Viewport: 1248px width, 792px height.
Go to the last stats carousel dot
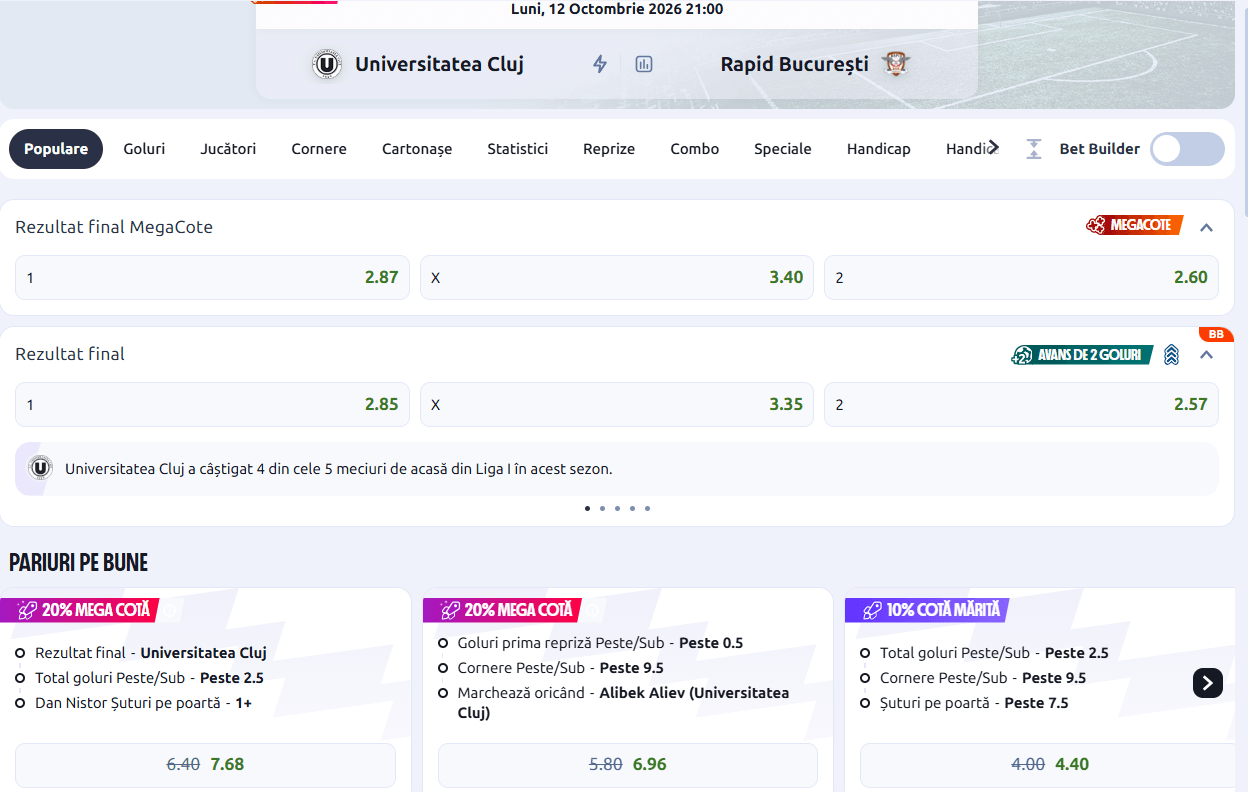coord(647,508)
